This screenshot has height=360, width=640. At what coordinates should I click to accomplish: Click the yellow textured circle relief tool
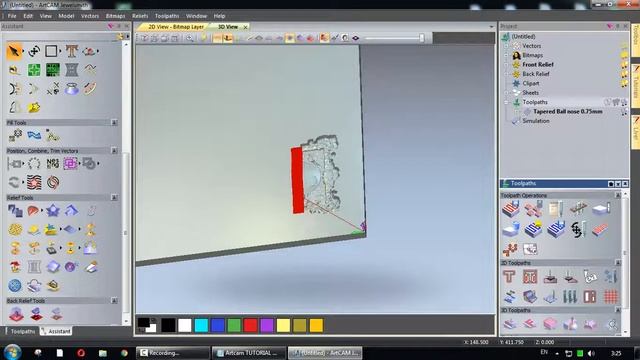(15, 229)
